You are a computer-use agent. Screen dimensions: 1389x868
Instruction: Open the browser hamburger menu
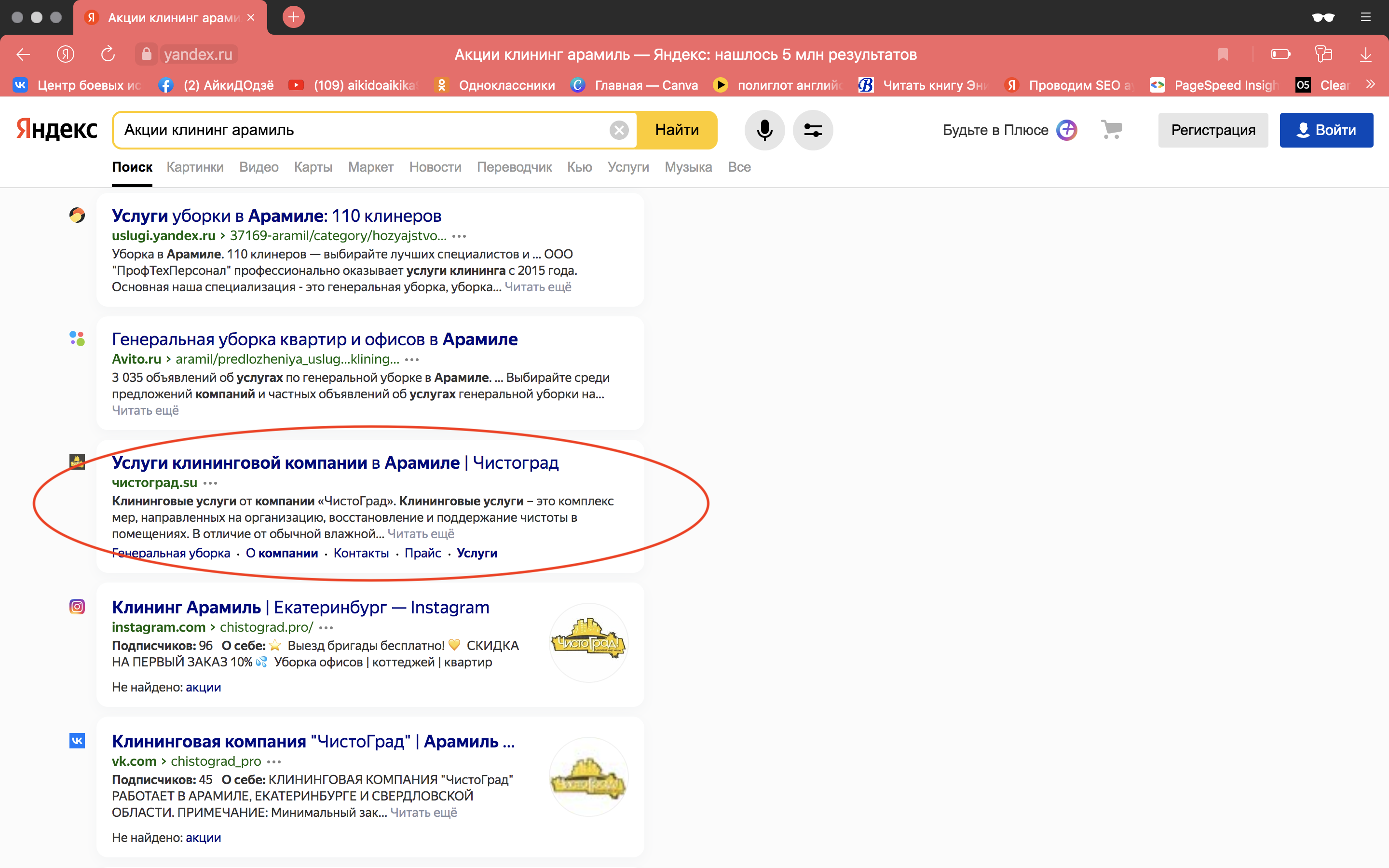(x=1365, y=17)
